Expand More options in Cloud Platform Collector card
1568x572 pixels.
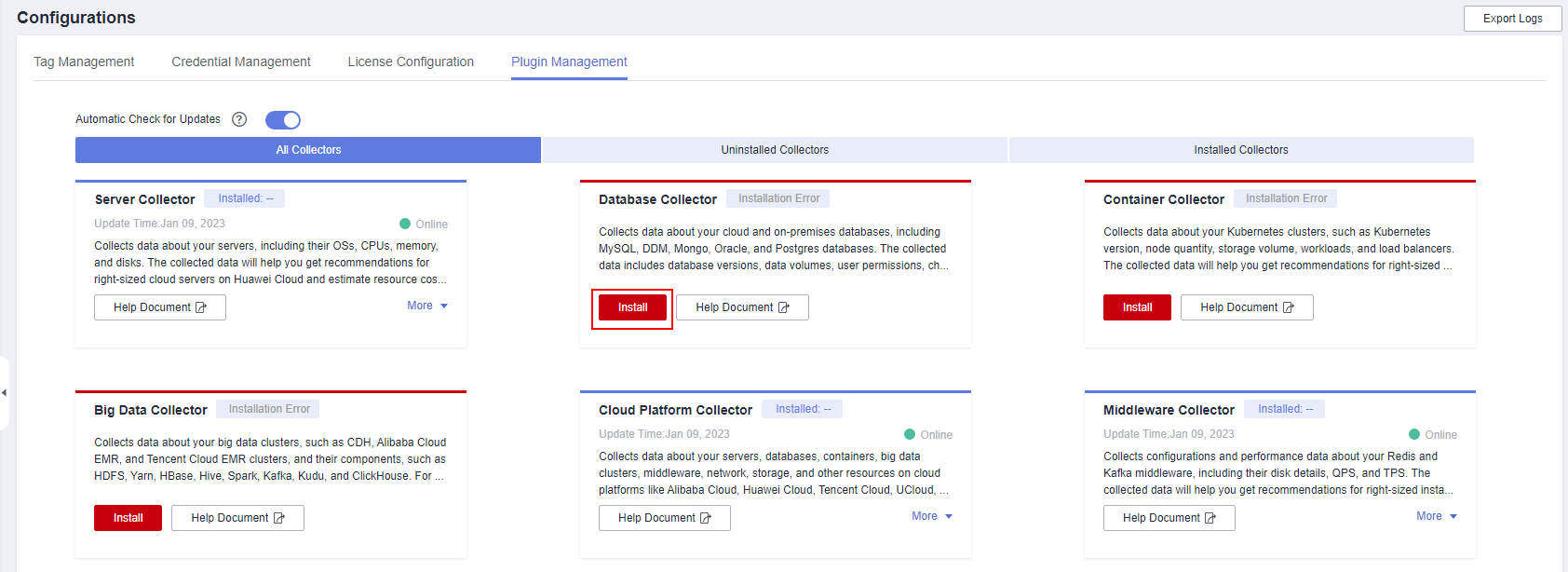pyautogui.click(x=932, y=516)
